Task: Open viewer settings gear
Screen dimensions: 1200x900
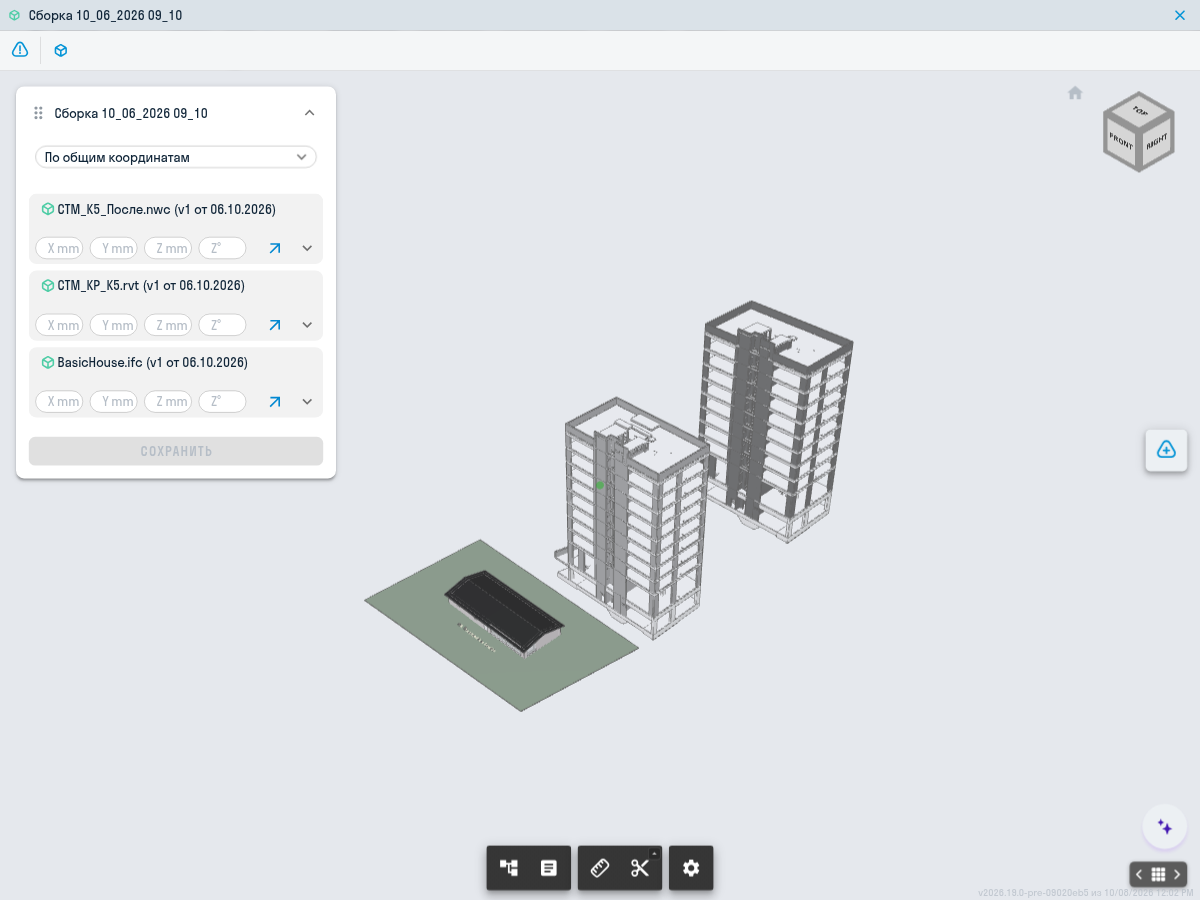Action: (691, 868)
